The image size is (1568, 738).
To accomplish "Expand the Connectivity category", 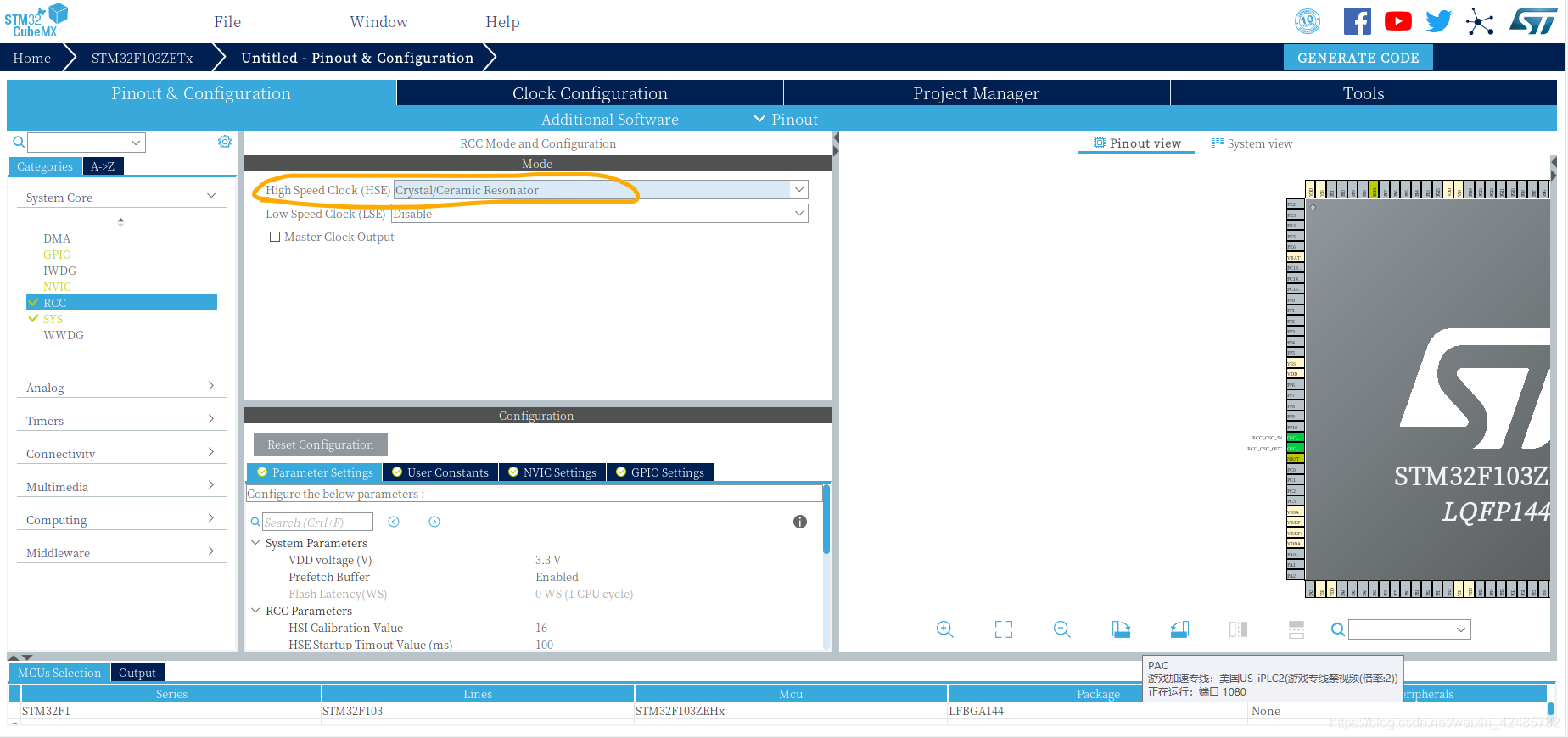I will pyautogui.click(x=211, y=452).
